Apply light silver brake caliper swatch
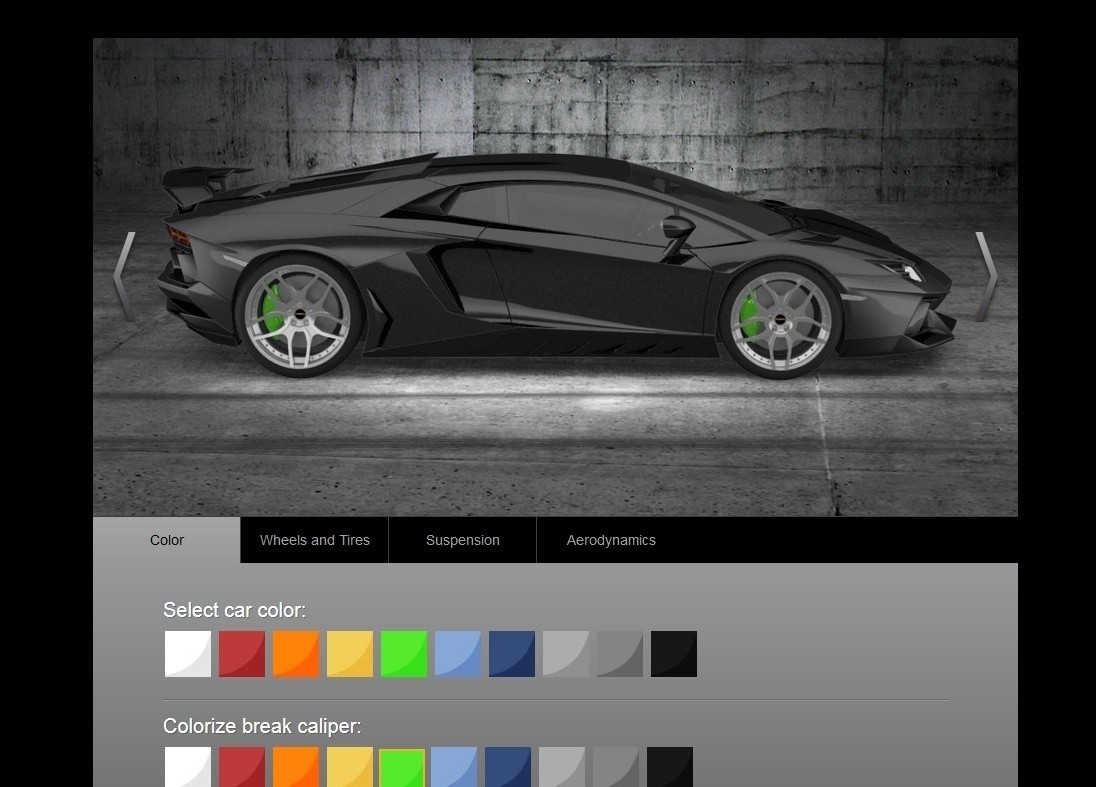This screenshot has height=787, width=1096. point(561,767)
